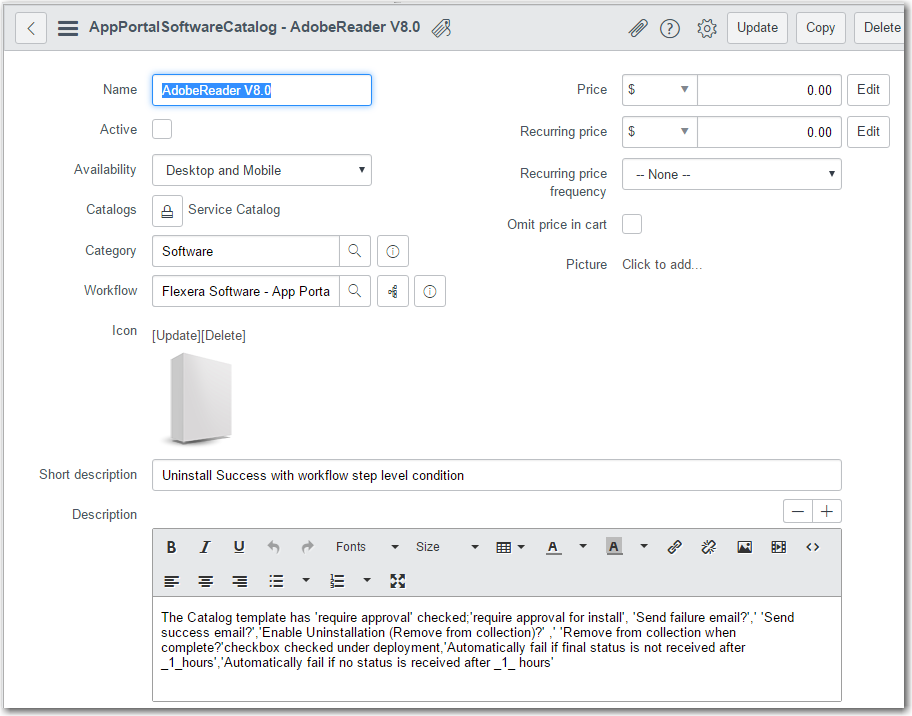912x716 pixels.
Task: Click the Show Workflow diagram icon
Action: click(393, 292)
